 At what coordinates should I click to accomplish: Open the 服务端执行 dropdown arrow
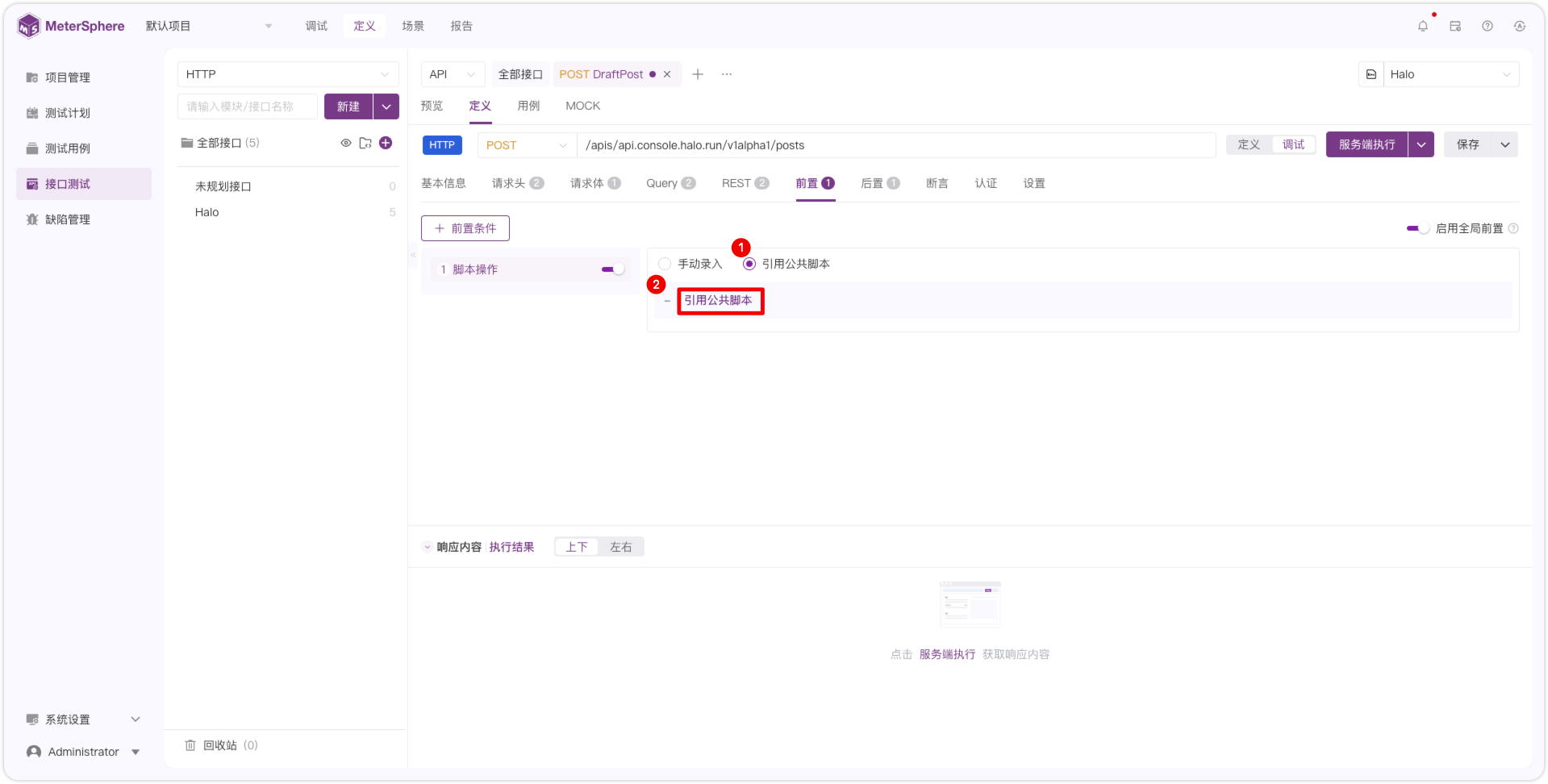(1421, 144)
